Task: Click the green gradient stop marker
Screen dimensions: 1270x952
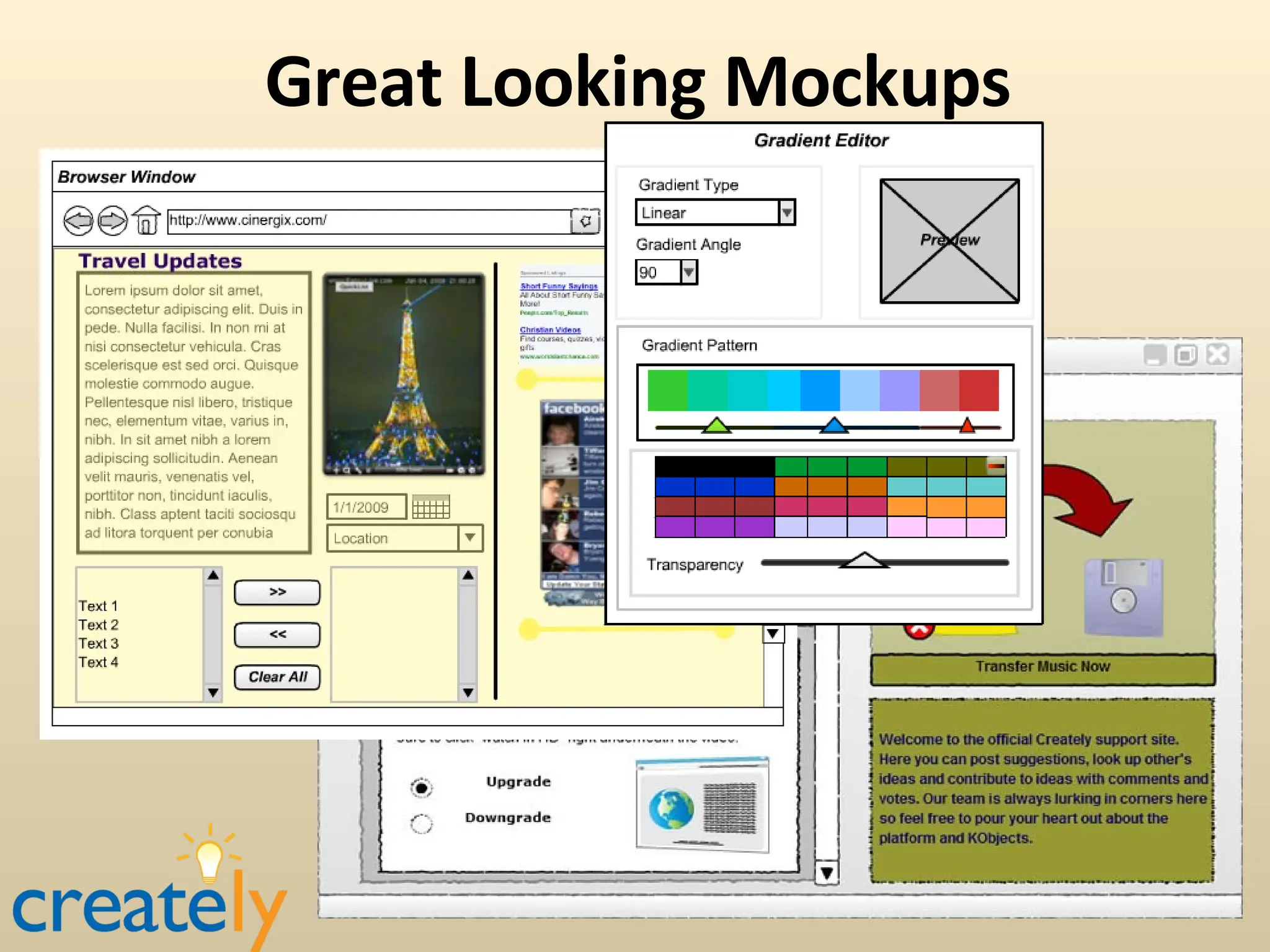Action: pyautogui.click(x=716, y=425)
